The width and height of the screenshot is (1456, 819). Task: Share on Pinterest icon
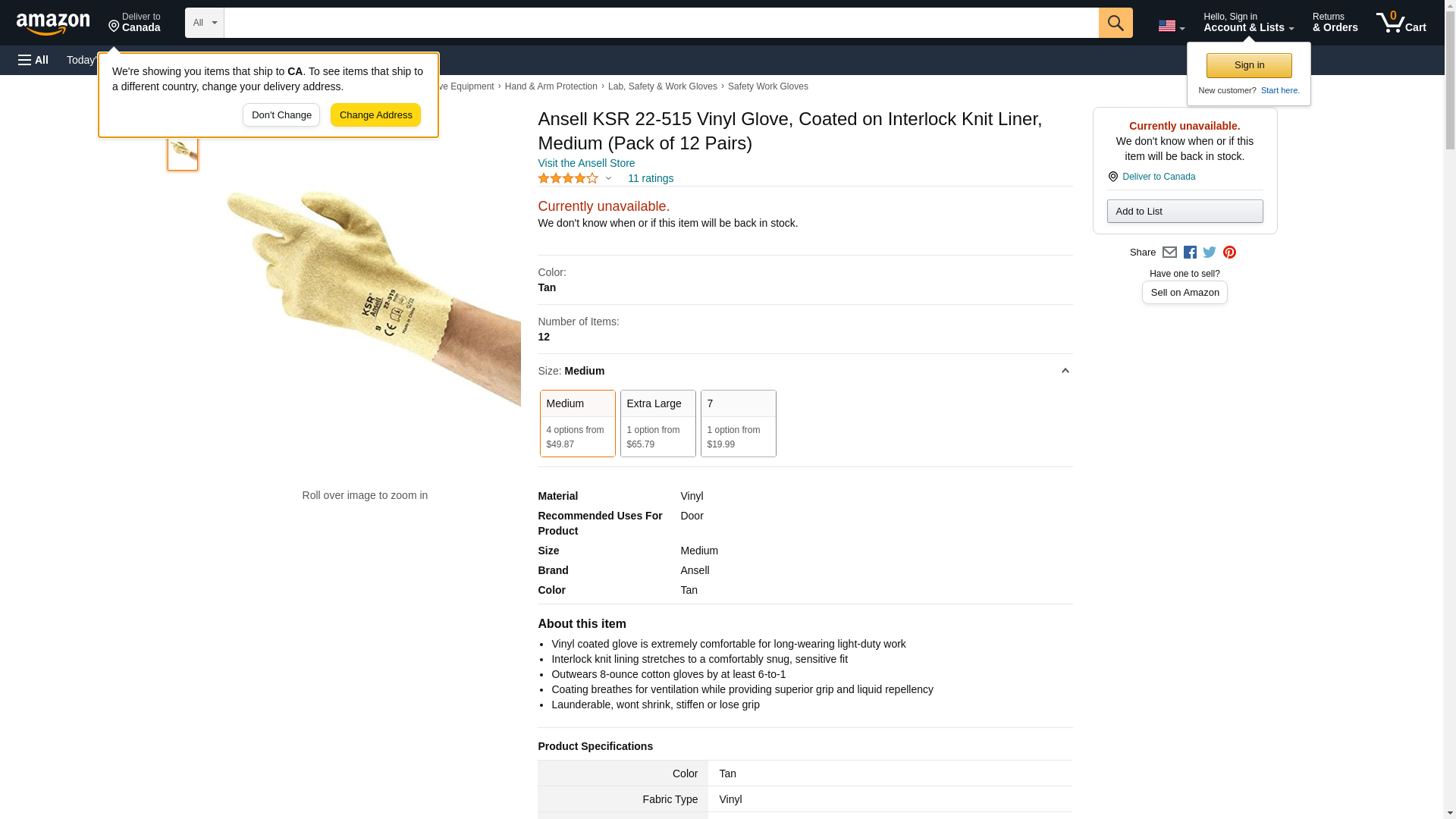(x=1229, y=253)
